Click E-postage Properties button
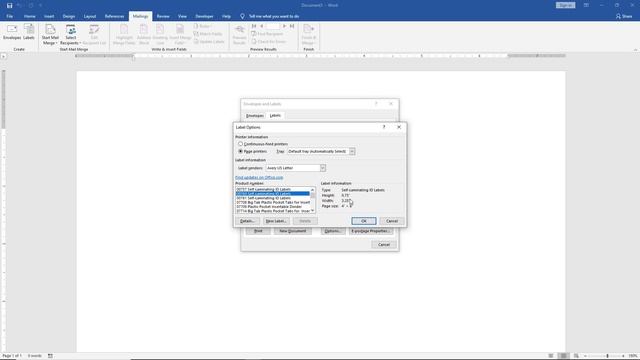640x360 pixels. 371,231
